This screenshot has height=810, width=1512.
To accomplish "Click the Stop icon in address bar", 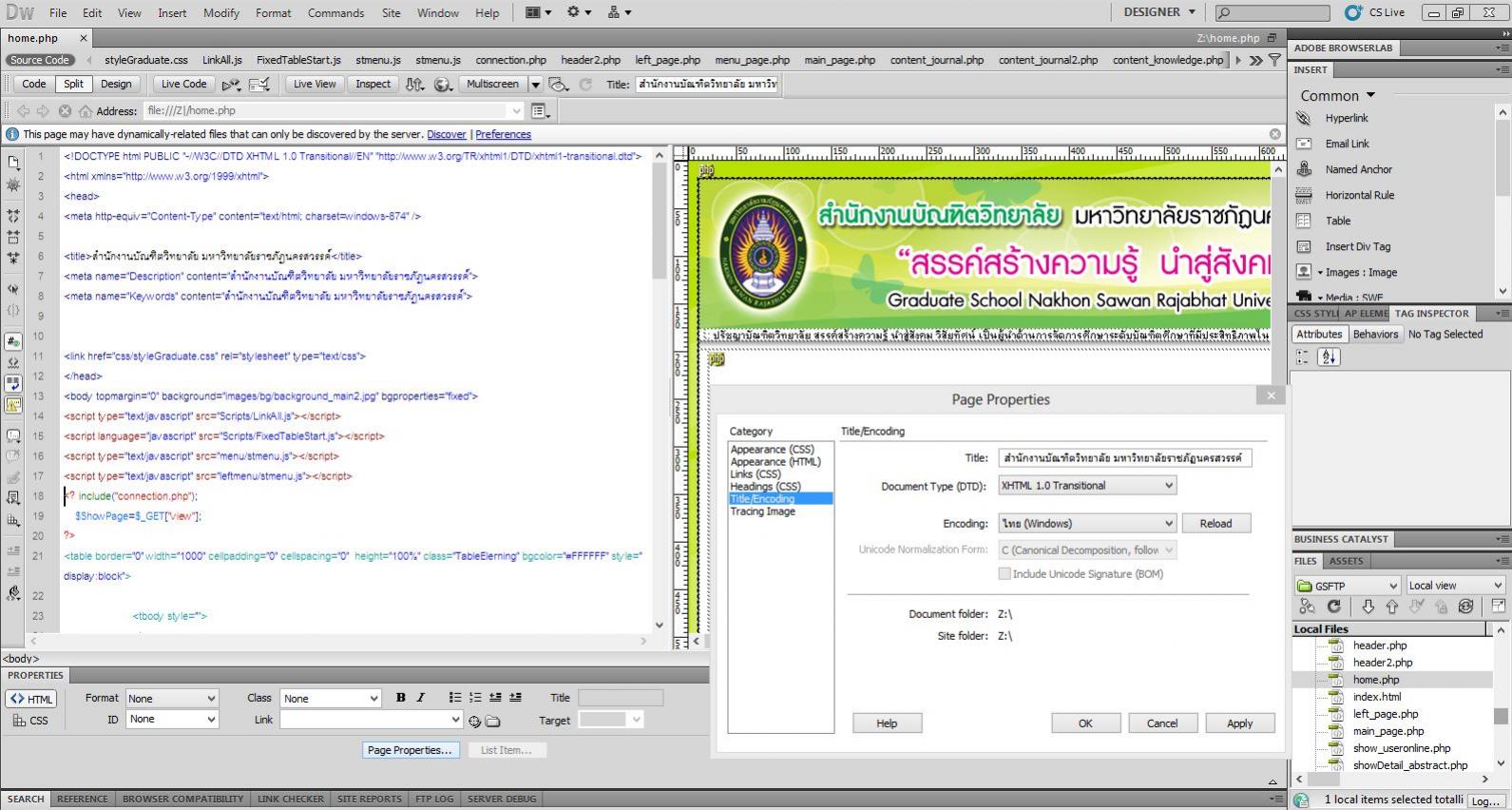I will (x=65, y=110).
